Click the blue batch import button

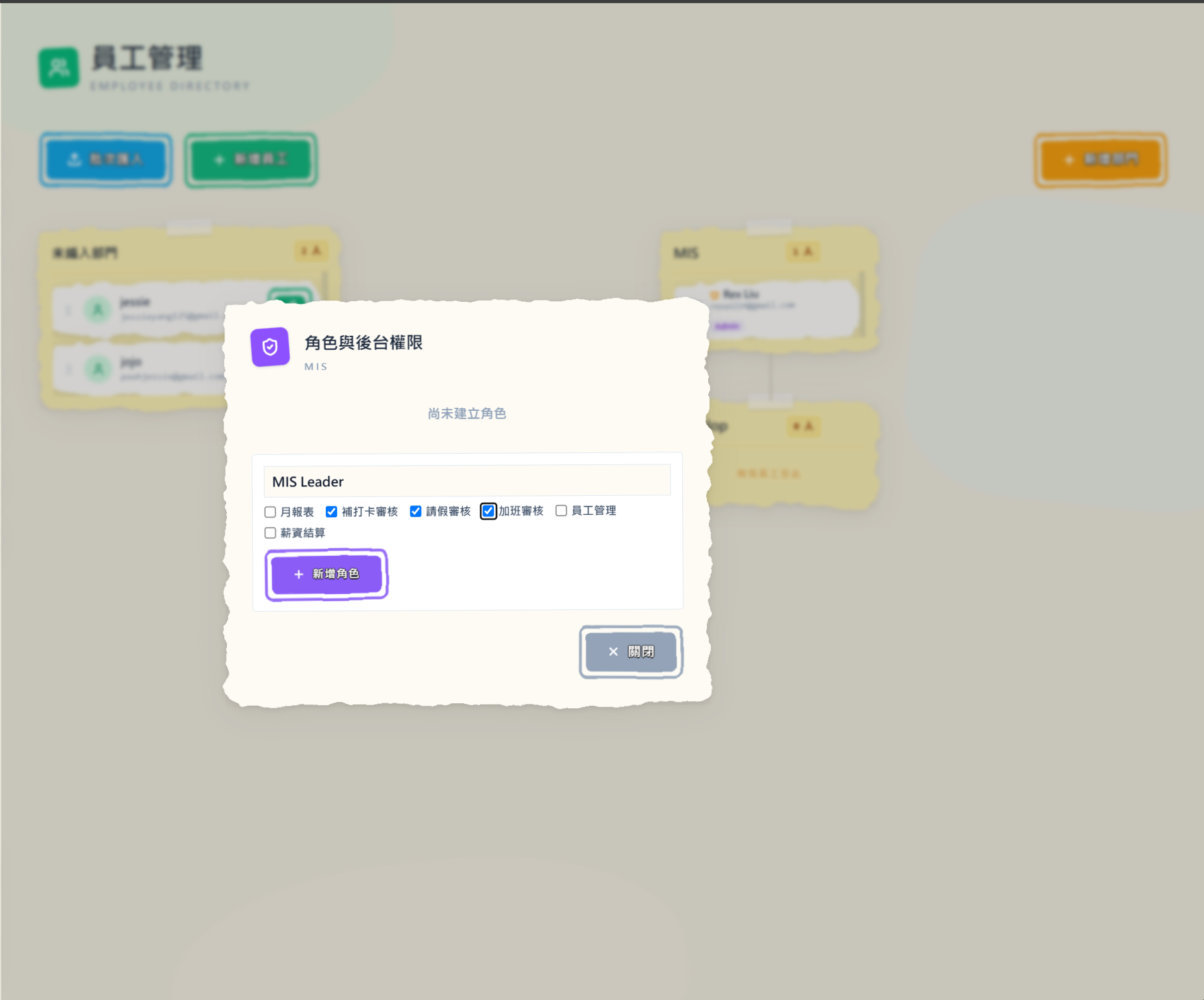[106, 159]
